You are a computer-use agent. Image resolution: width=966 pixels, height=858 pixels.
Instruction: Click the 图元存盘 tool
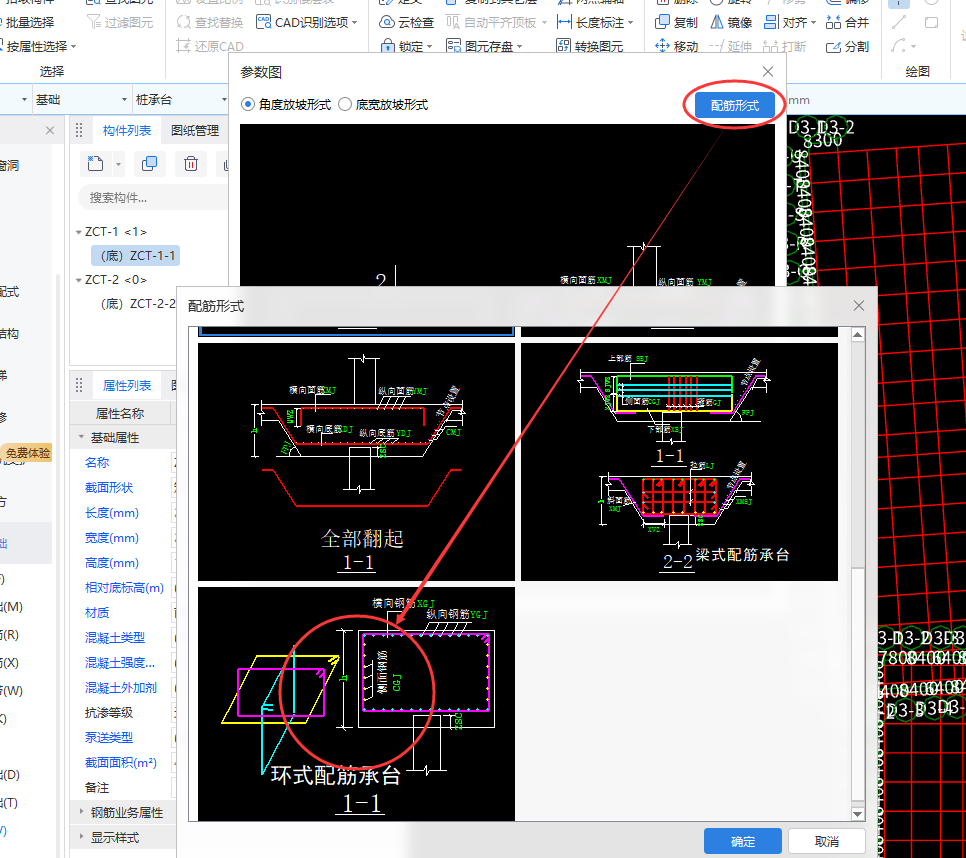tap(480, 46)
